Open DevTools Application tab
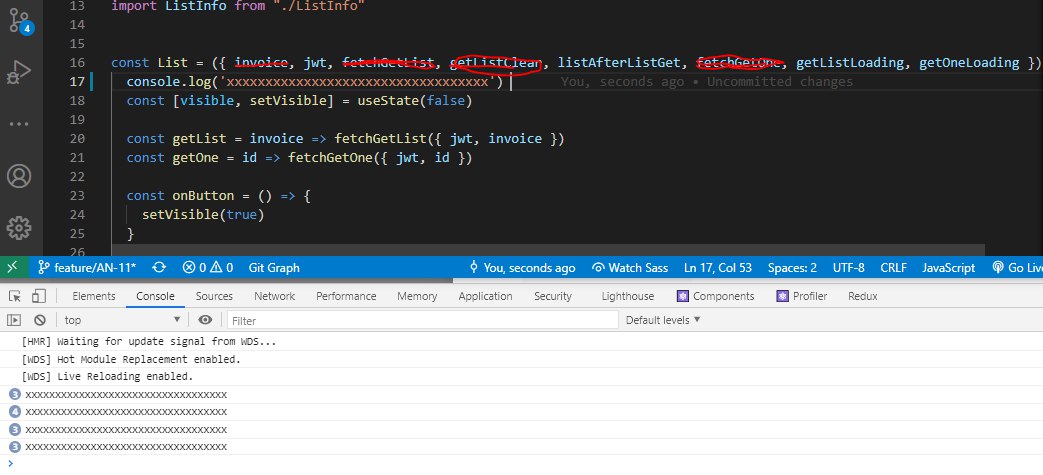Screen dimensions: 1043x475 click(x=485, y=296)
